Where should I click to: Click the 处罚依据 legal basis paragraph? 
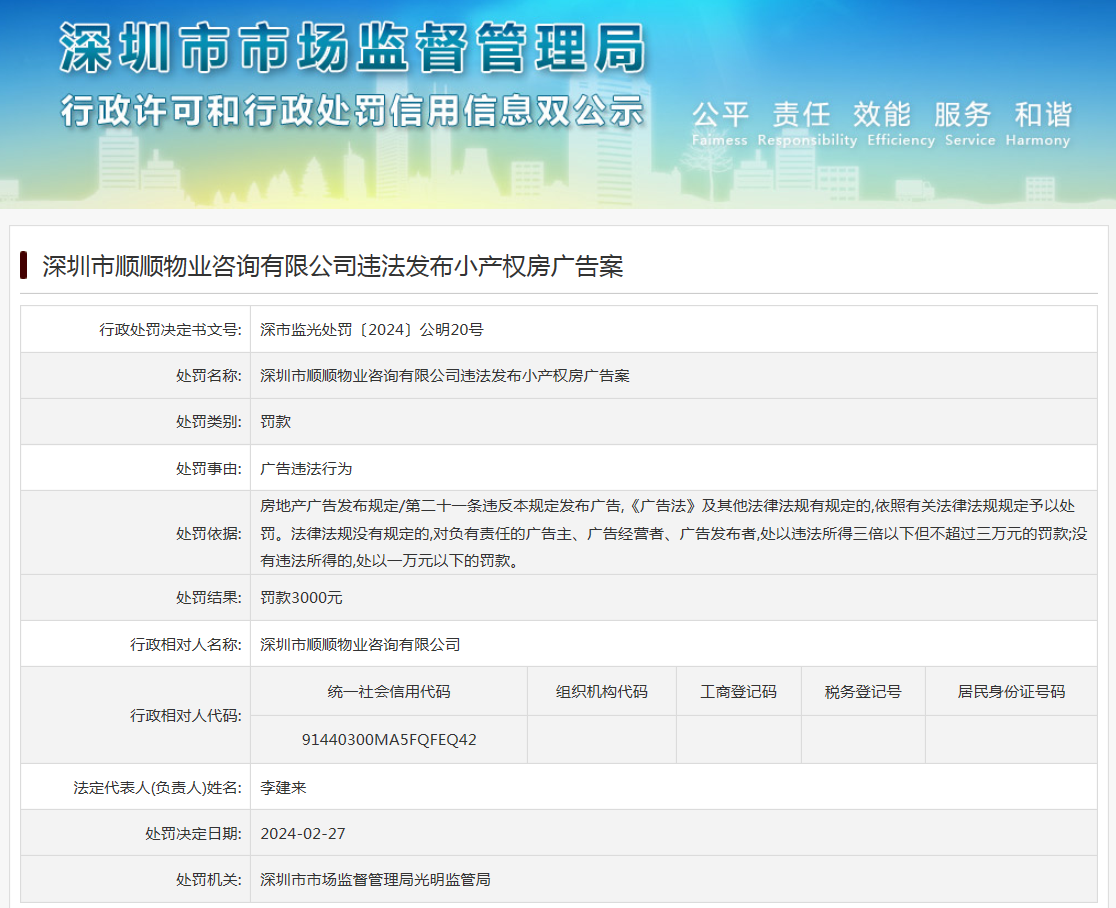pyautogui.click(x=673, y=533)
